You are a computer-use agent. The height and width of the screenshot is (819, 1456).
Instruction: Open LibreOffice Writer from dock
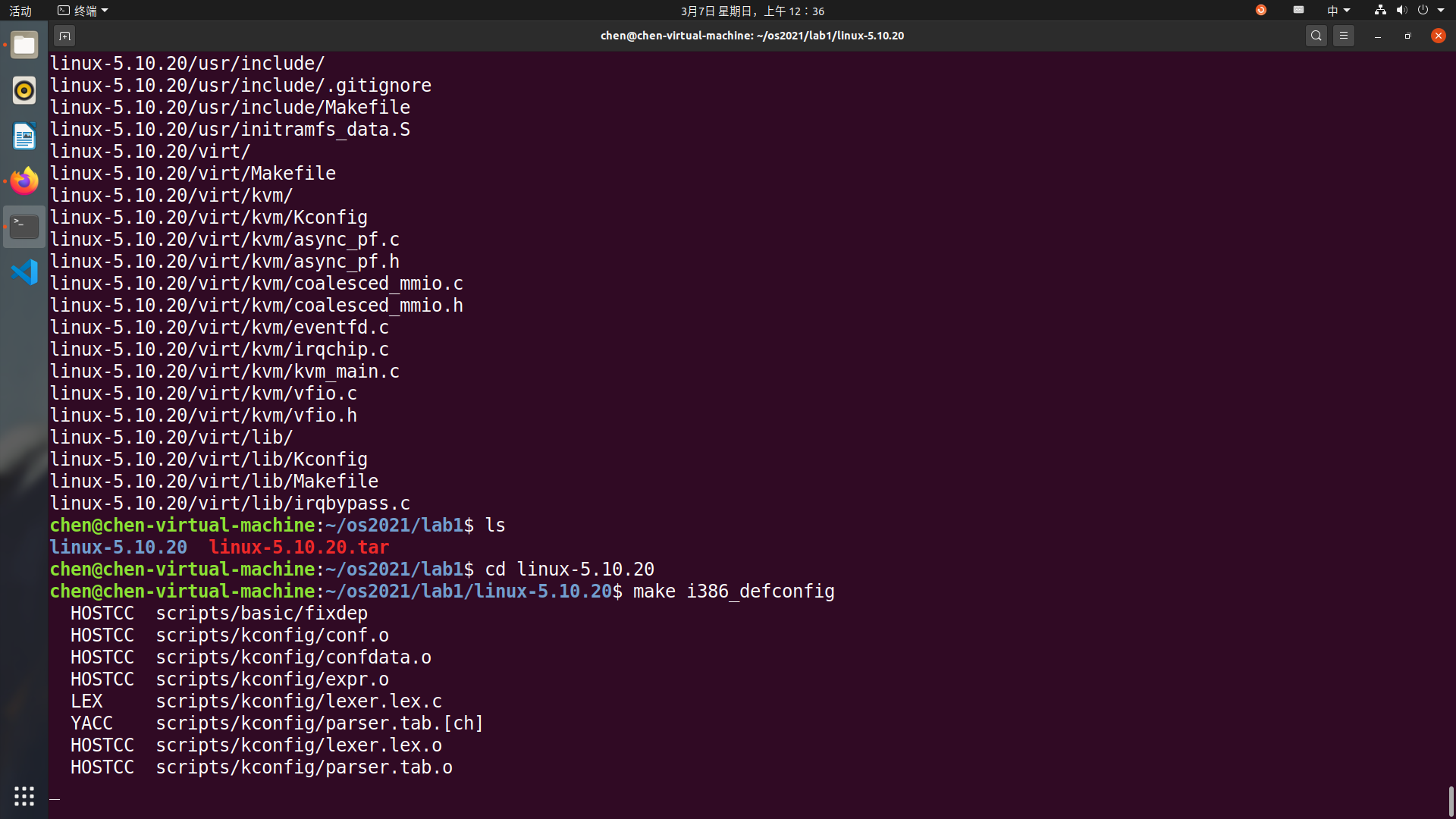click(24, 136)
